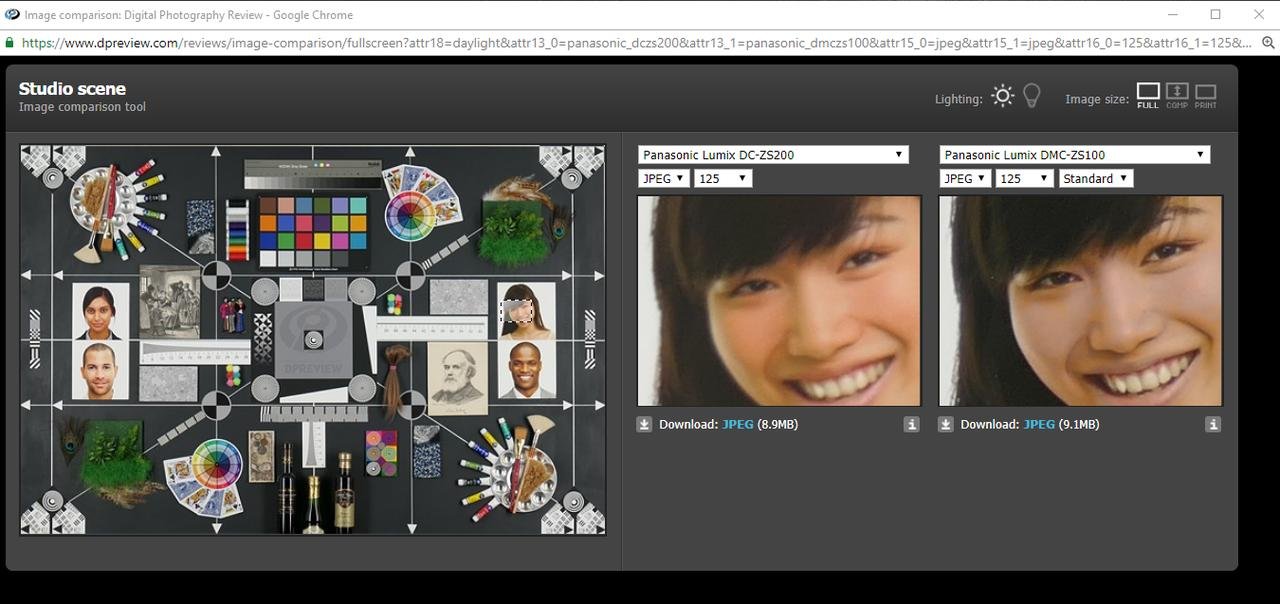Select COMP image size icon
The image size is (1280, 604).
click(x=1176, y=95)
